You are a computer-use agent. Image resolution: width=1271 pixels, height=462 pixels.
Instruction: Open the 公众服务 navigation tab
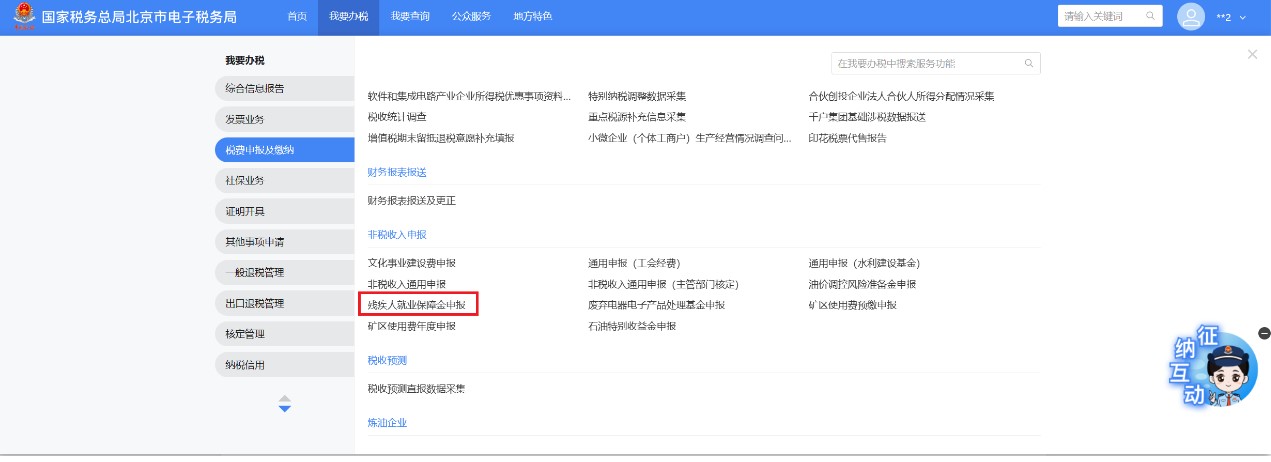pyautogui.click(x=471, y=17)
